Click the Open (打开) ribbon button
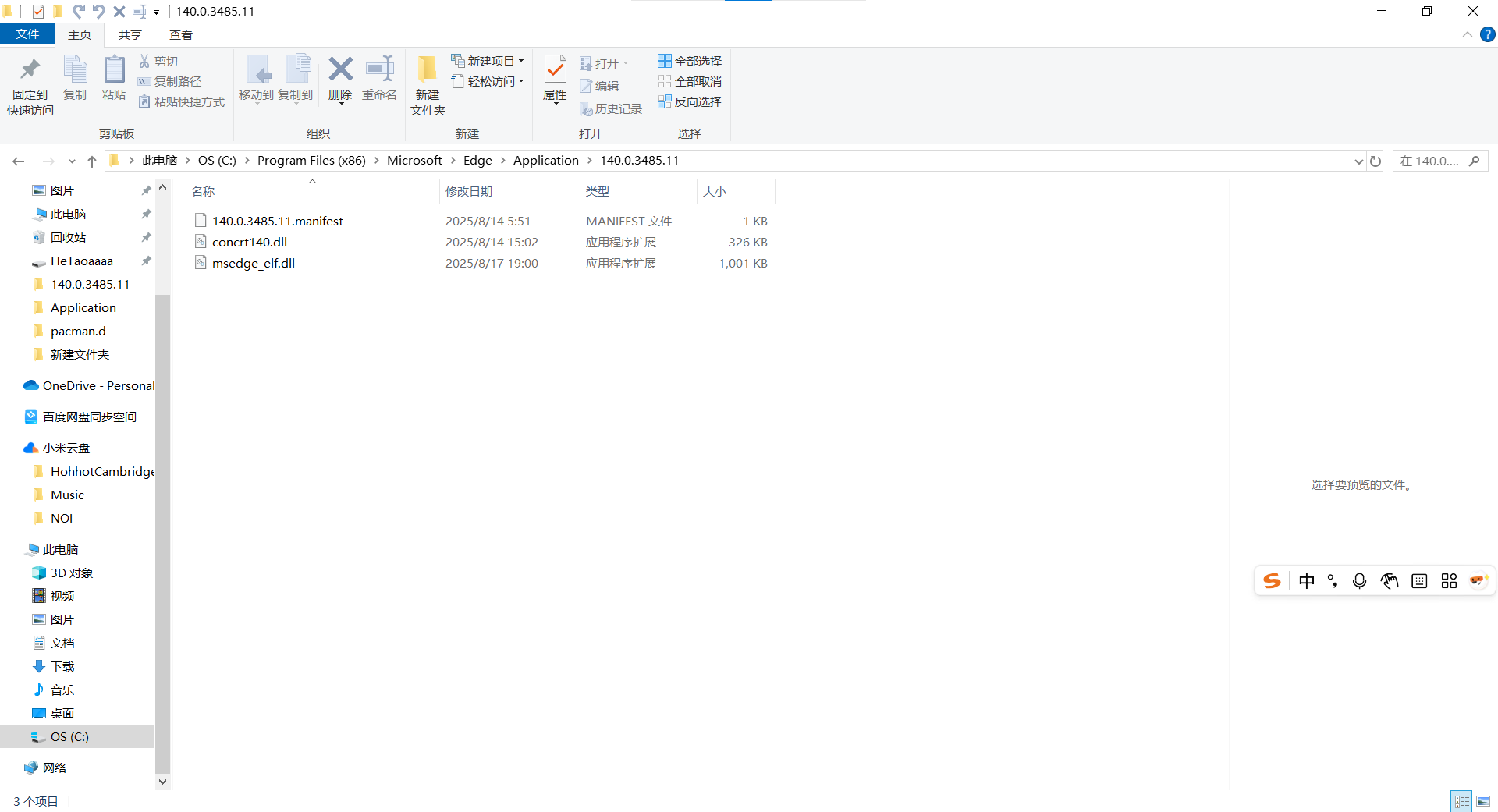The width and height of the screenshot is (1498, 812). point(604,63)
